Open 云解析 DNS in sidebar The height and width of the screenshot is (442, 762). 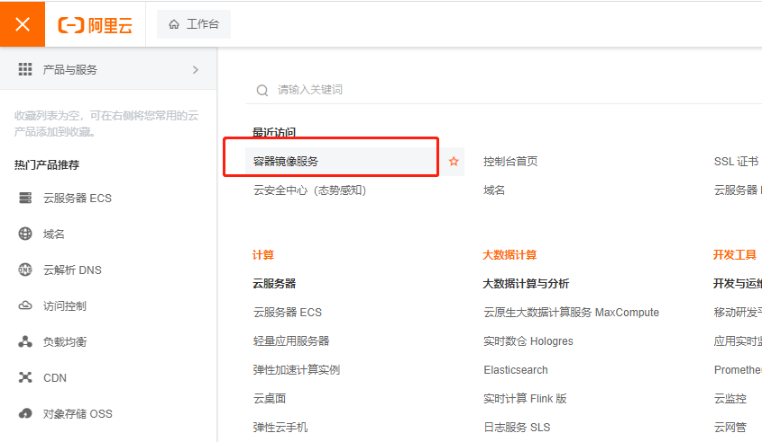click(x=72, y=270)
